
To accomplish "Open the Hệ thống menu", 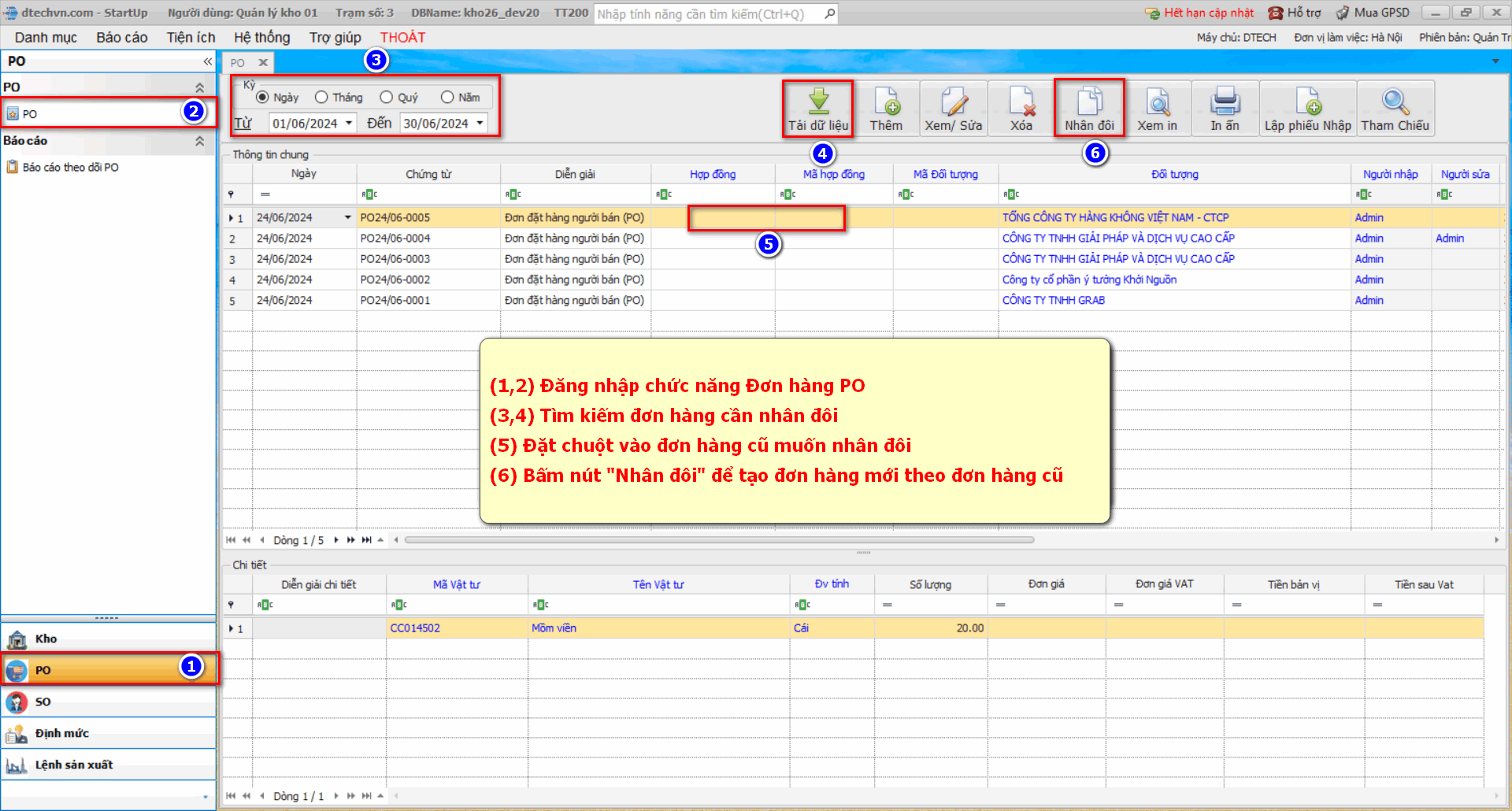I will coord(261,38).
